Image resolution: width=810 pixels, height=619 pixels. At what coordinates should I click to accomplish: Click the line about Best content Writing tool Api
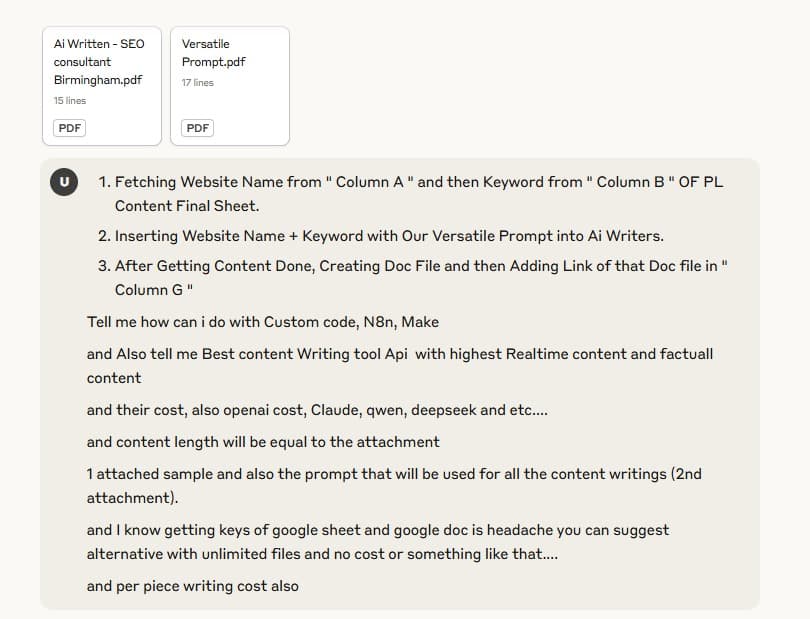400,366
